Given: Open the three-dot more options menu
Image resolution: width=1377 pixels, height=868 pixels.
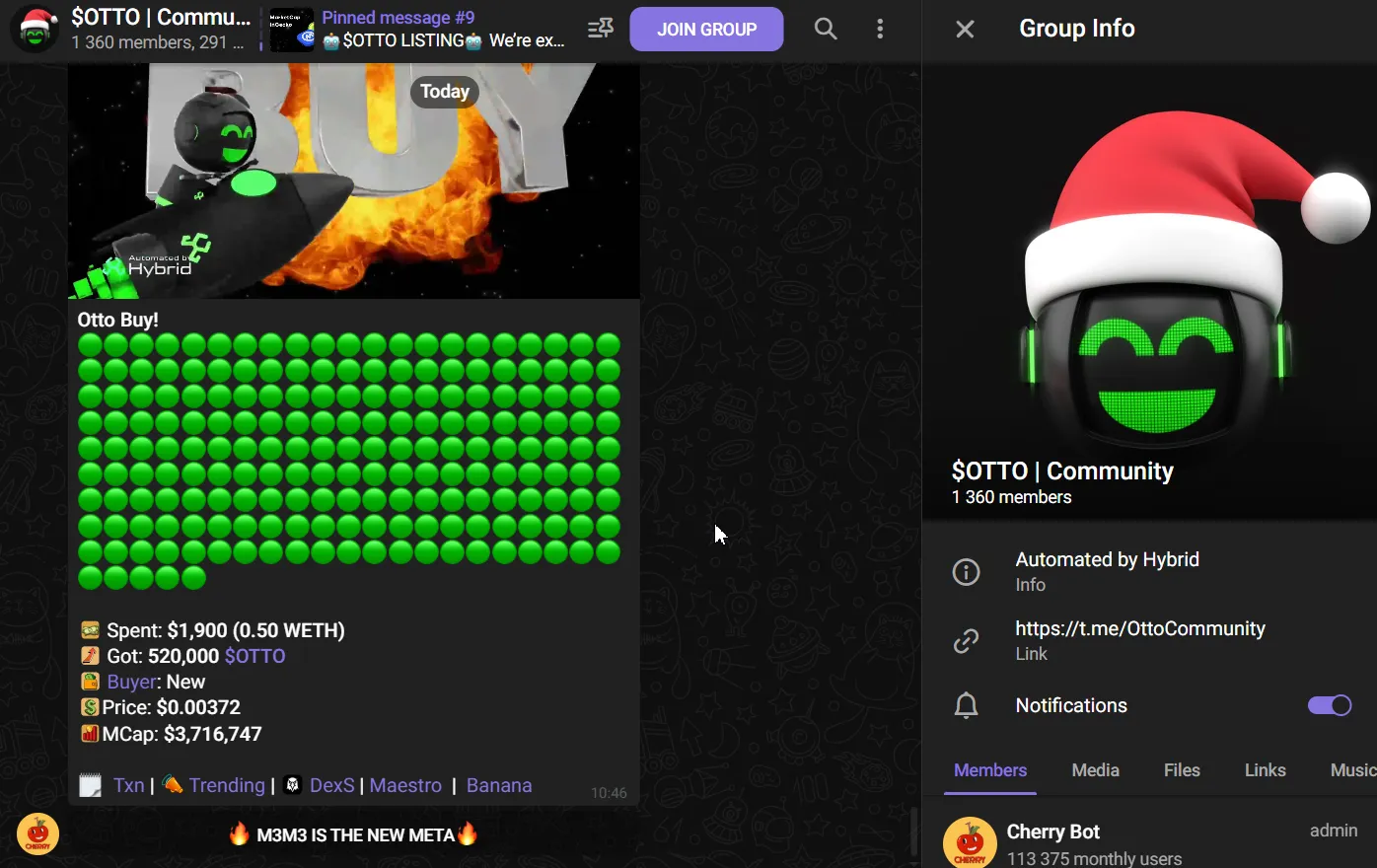Looking at the screenshot, I should click(880, 29).
